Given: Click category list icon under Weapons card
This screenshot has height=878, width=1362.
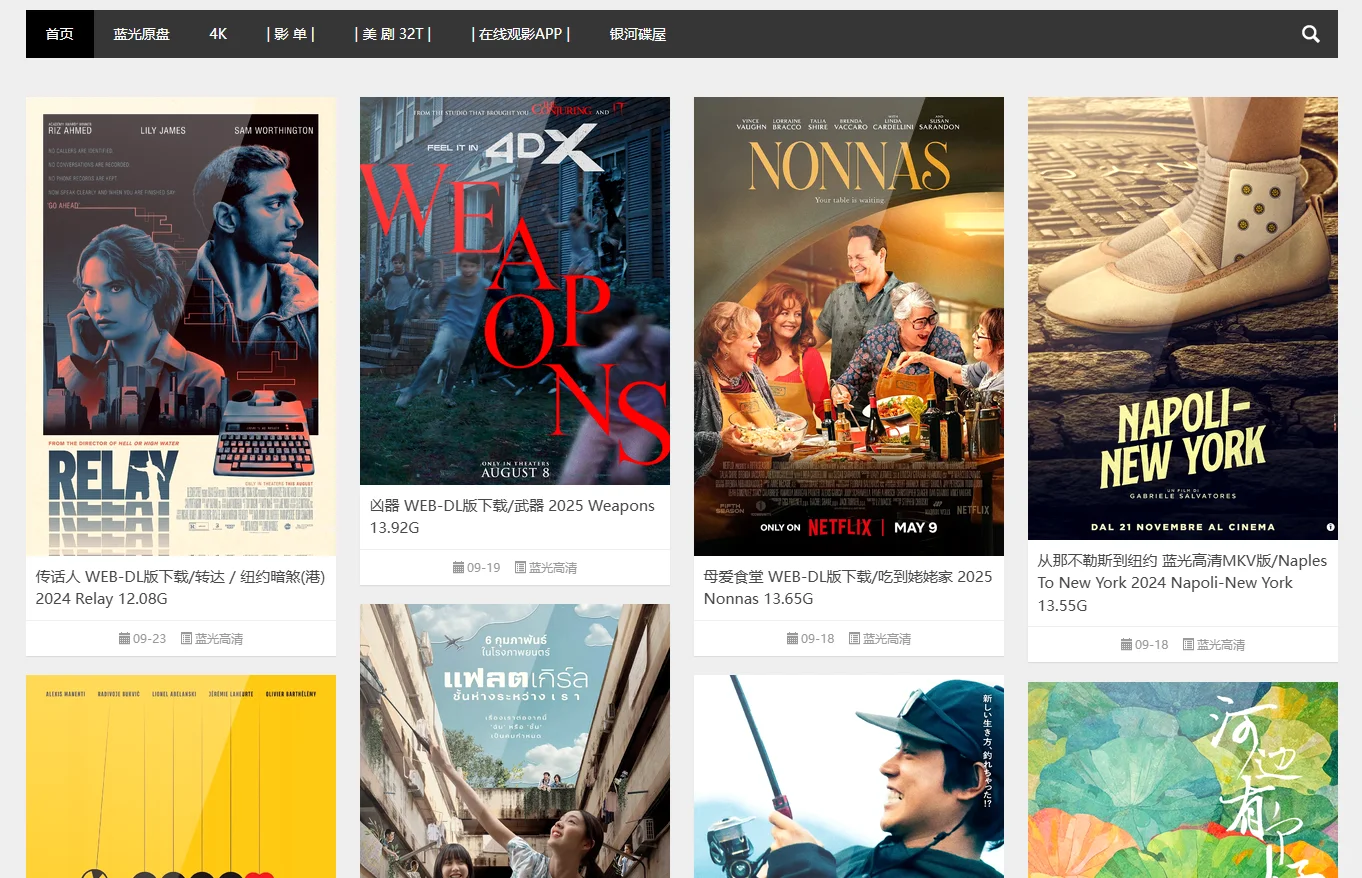Looking at the screenshot, I should point(520,567).
